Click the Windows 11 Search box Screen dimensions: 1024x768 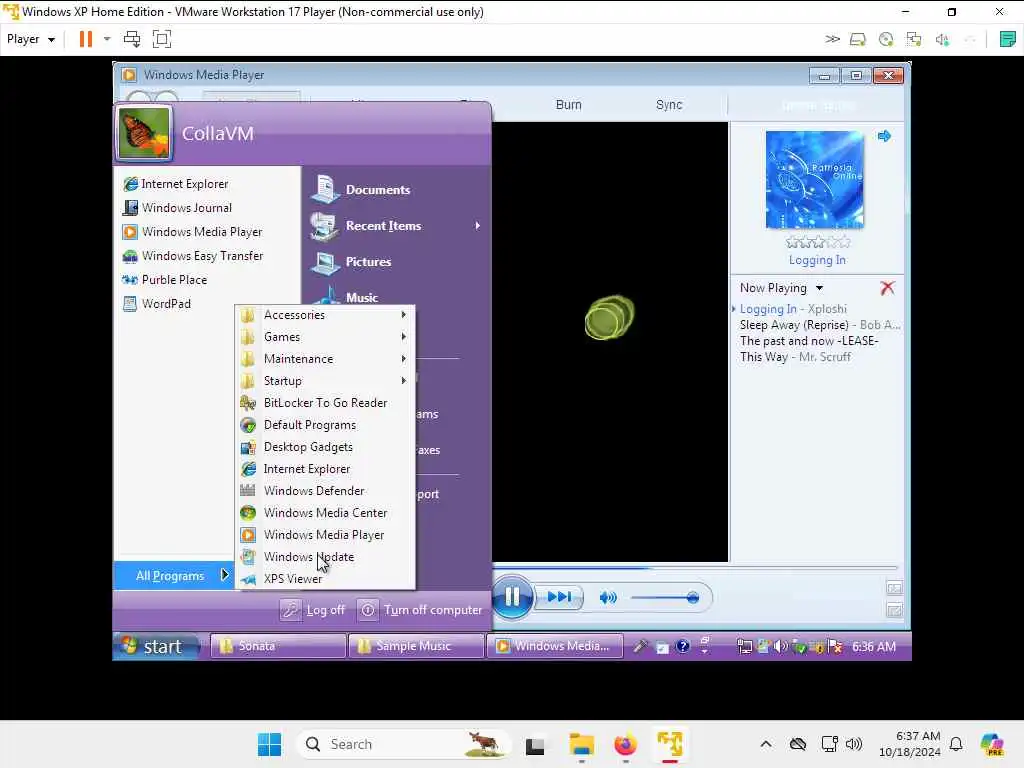(404, 744)
